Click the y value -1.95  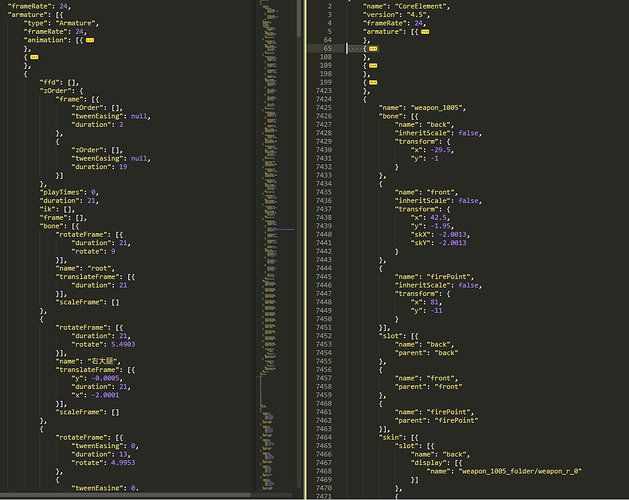(441, 226)
